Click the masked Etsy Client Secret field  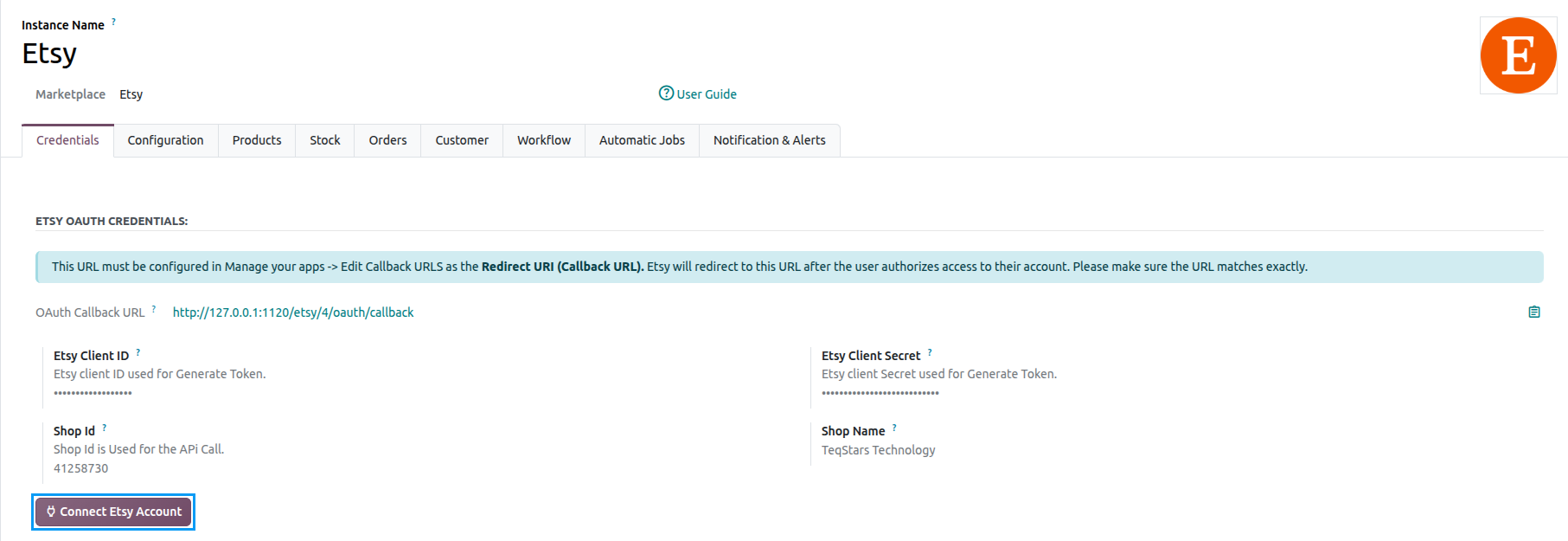[x=880, y=393]
